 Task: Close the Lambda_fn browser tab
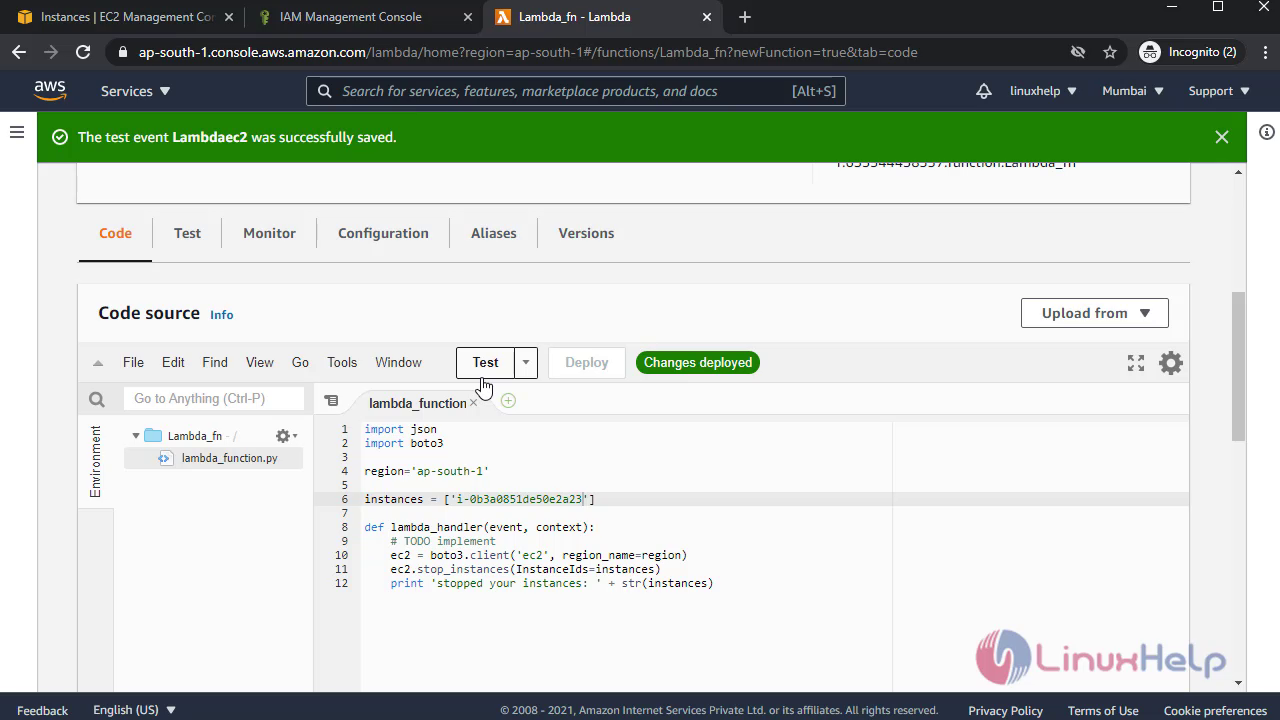(707, 17)
